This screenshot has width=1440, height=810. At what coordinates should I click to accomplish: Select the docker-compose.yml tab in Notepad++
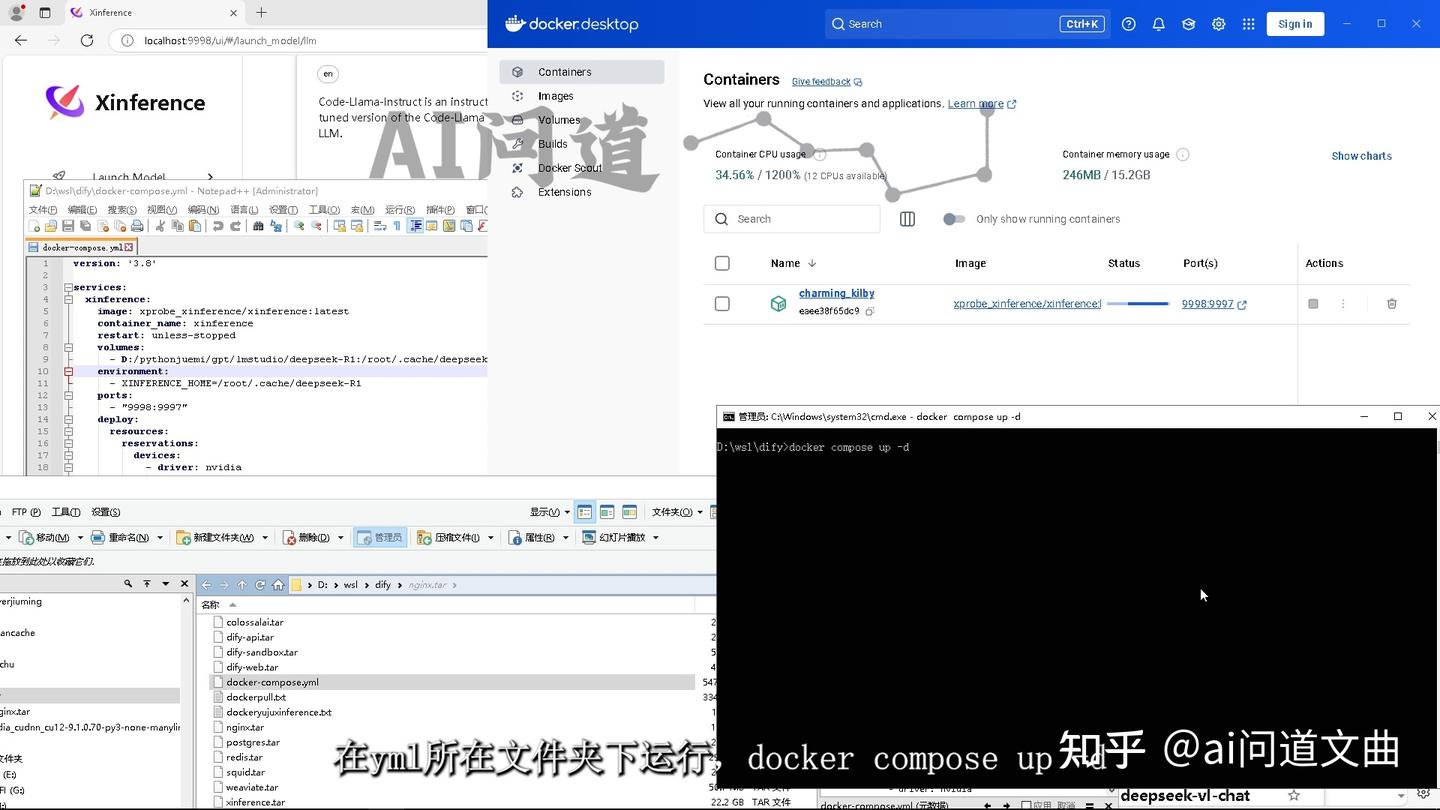pyautogui.click(x=80, y=247)
